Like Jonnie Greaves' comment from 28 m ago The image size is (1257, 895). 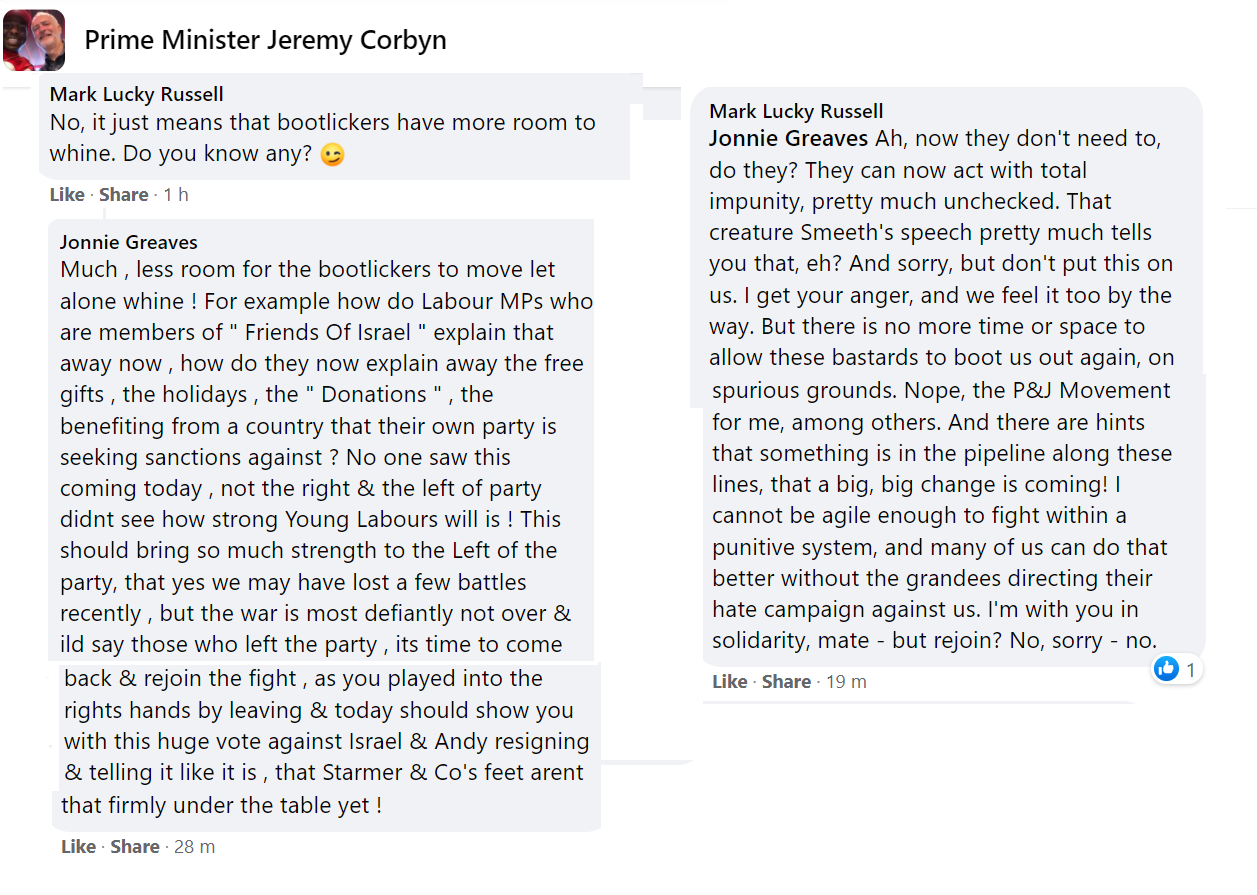(x=78, y=847)
